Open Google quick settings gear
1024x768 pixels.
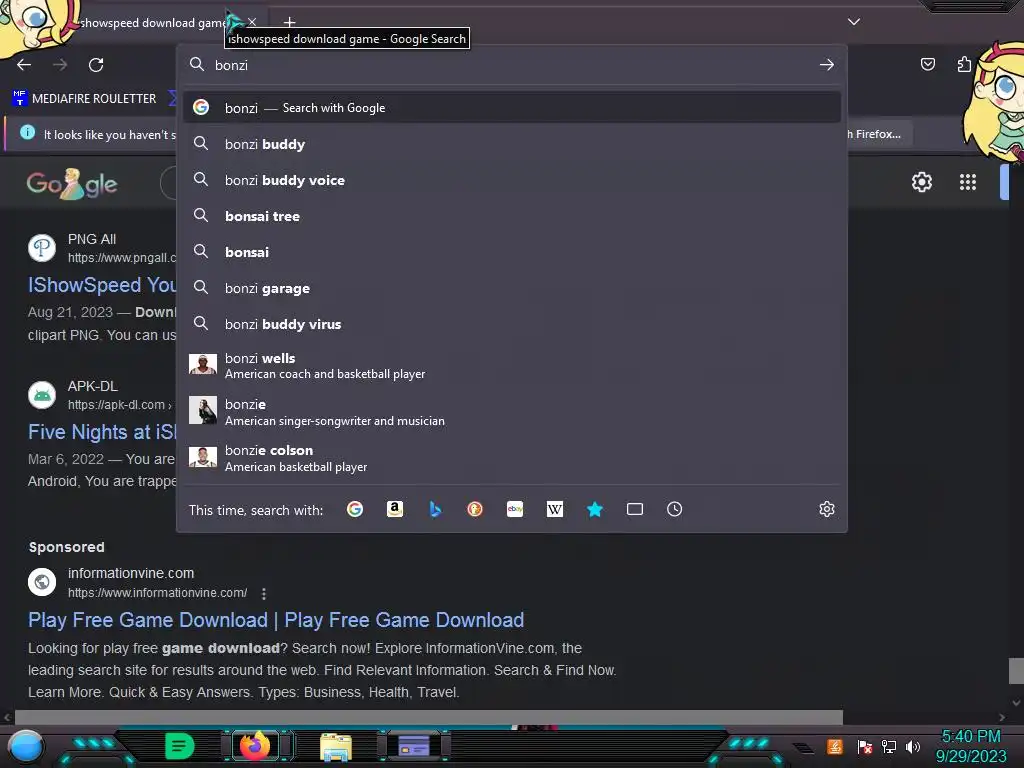(x=921, y=182)
